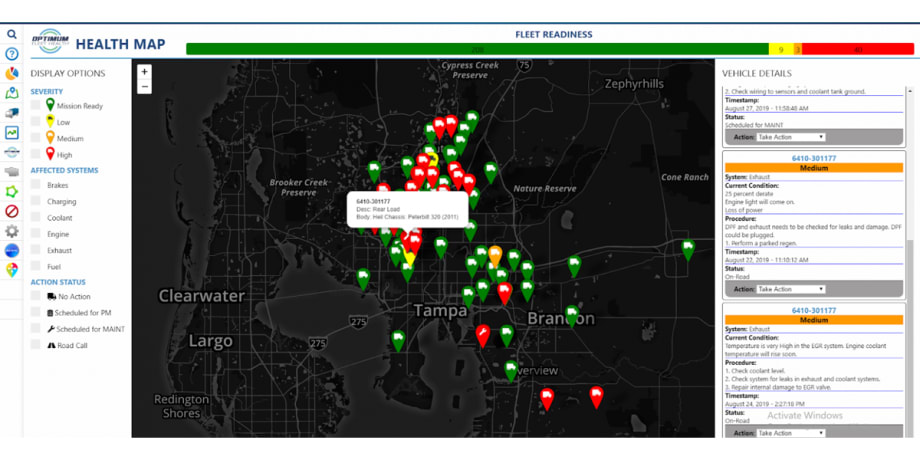Click the red 40 fleet readiness segment
920x460 pixels.
pyautogui.click(x=858, y=50)
